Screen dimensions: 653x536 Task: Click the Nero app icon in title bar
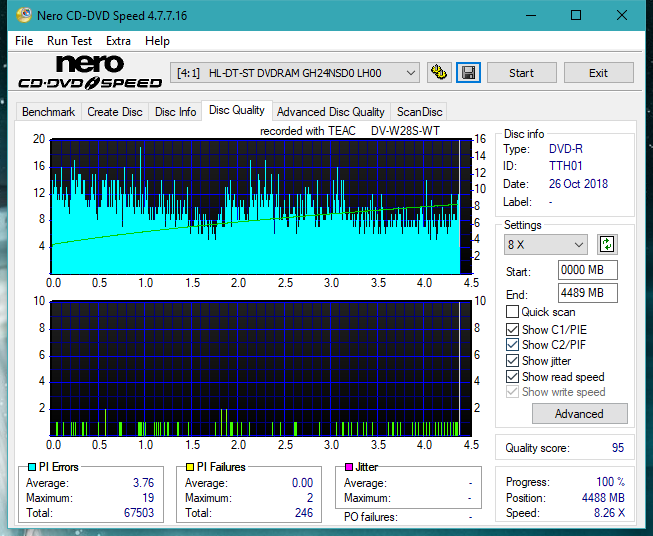tap(23, 15)
